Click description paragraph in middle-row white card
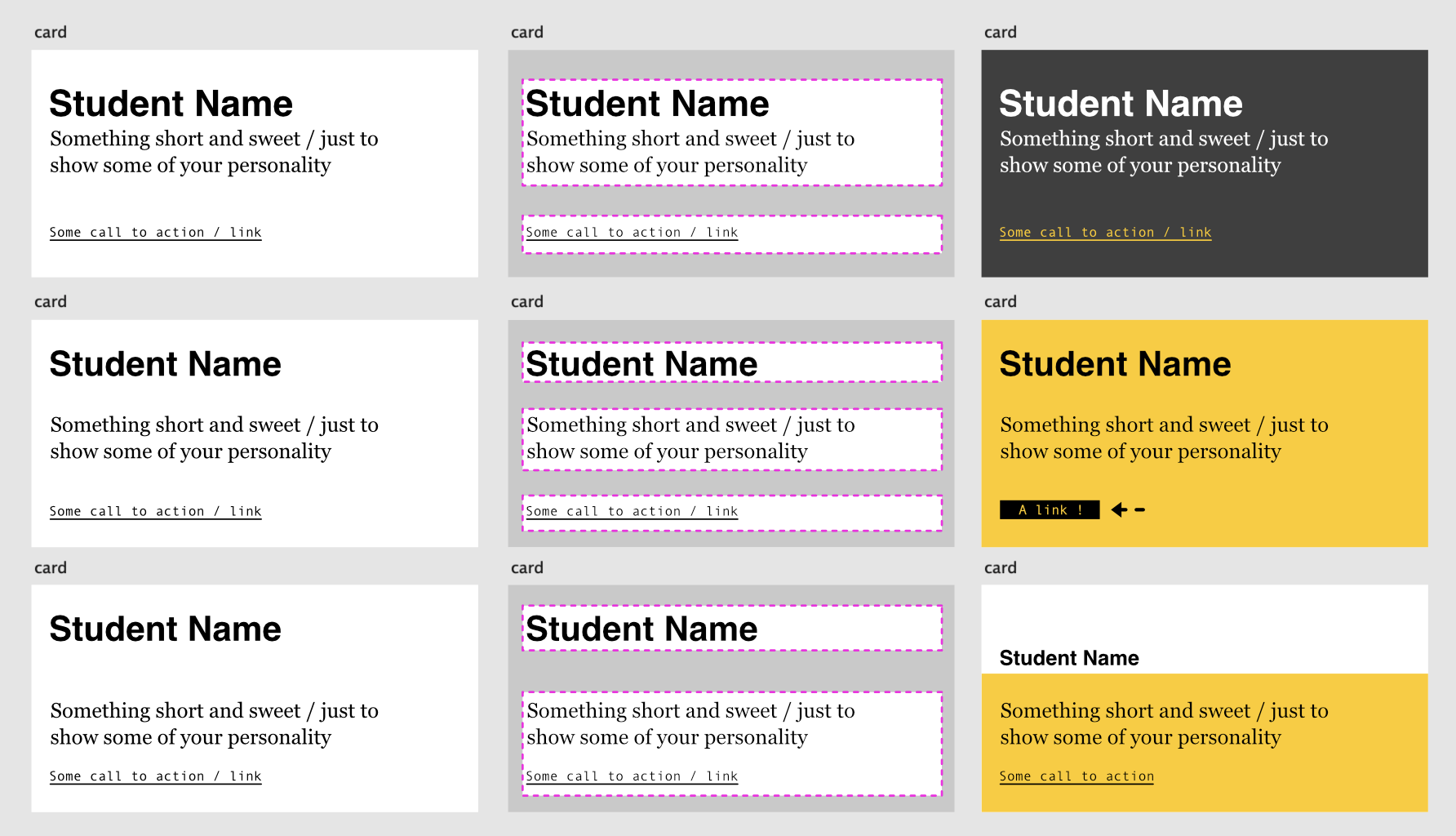 point(214,438)
